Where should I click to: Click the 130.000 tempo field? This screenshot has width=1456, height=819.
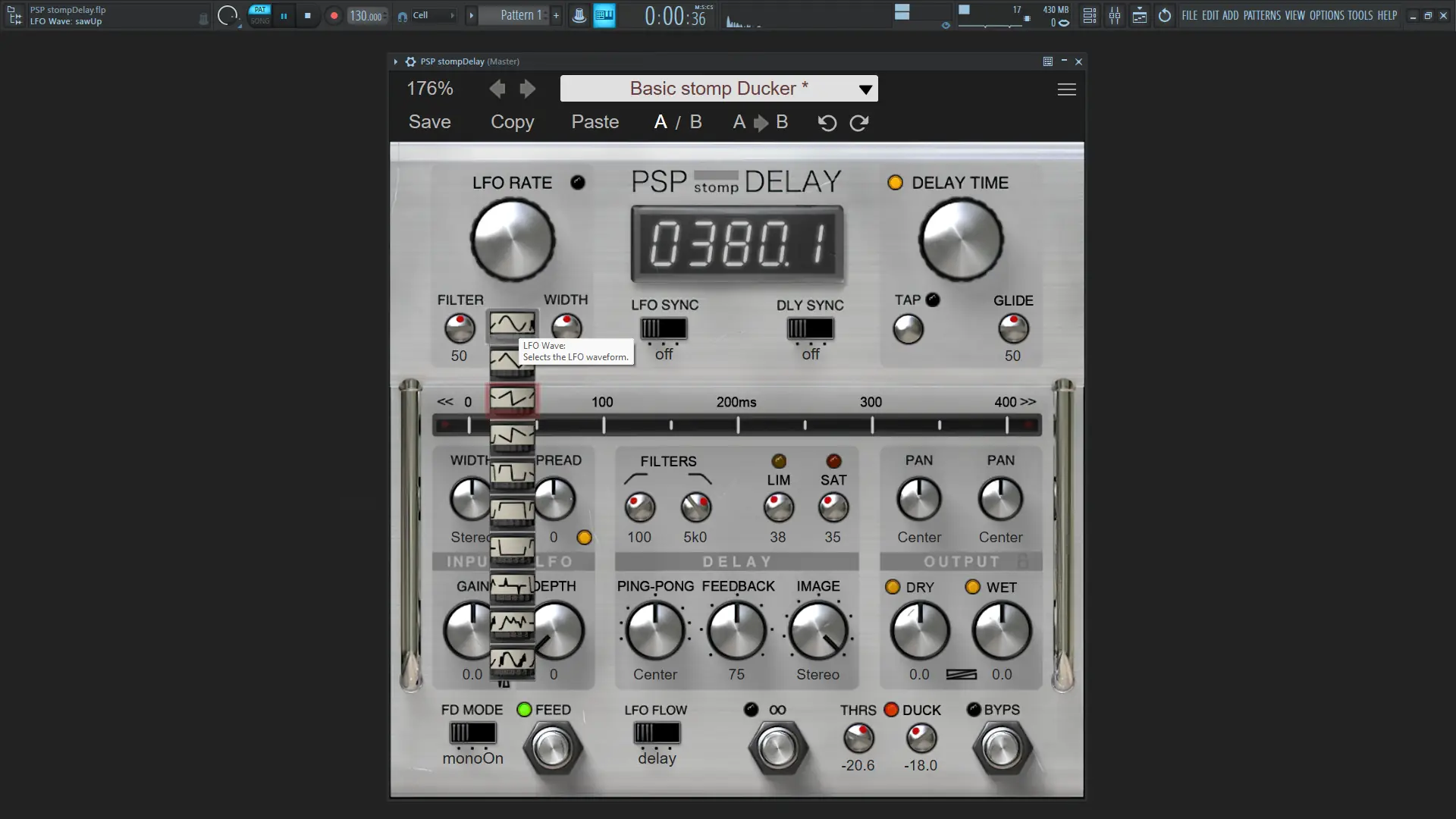coord(366,16)
